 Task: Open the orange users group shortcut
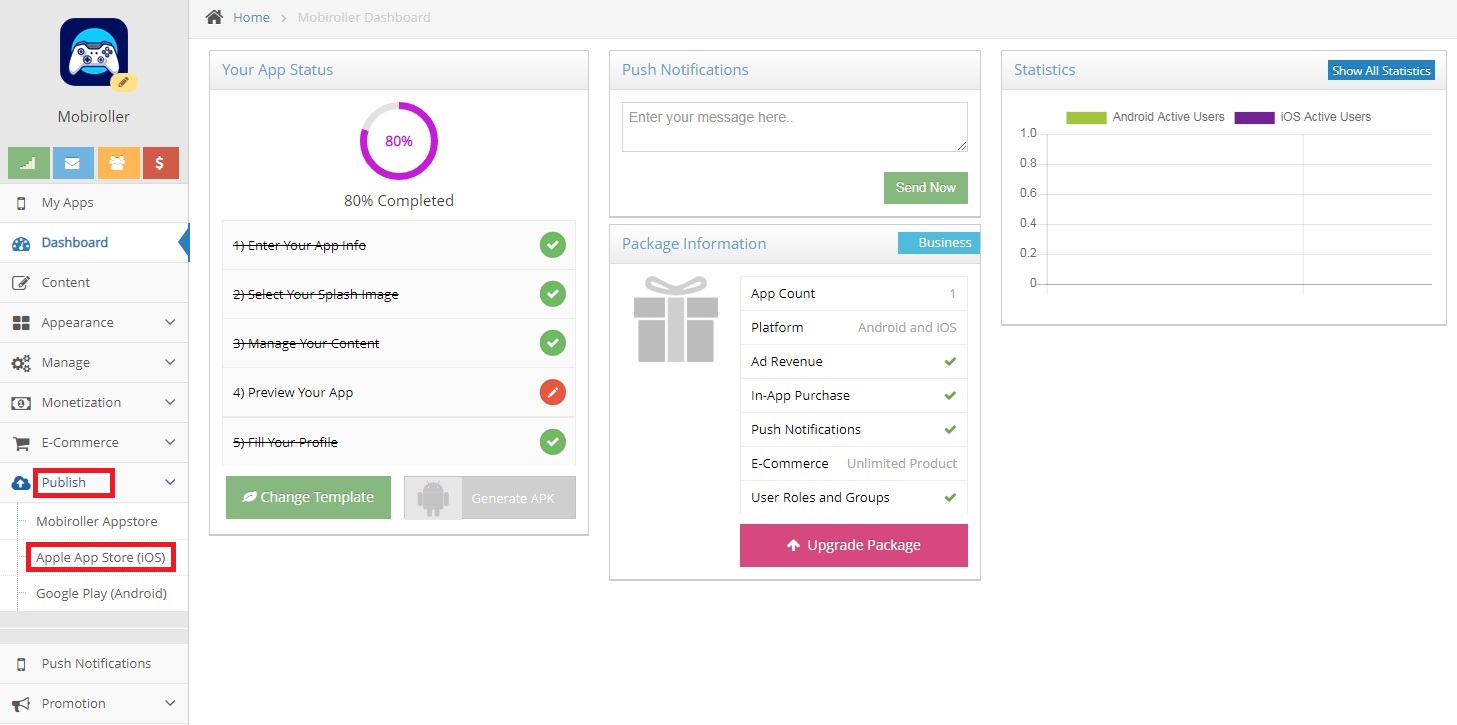[118, 163]
